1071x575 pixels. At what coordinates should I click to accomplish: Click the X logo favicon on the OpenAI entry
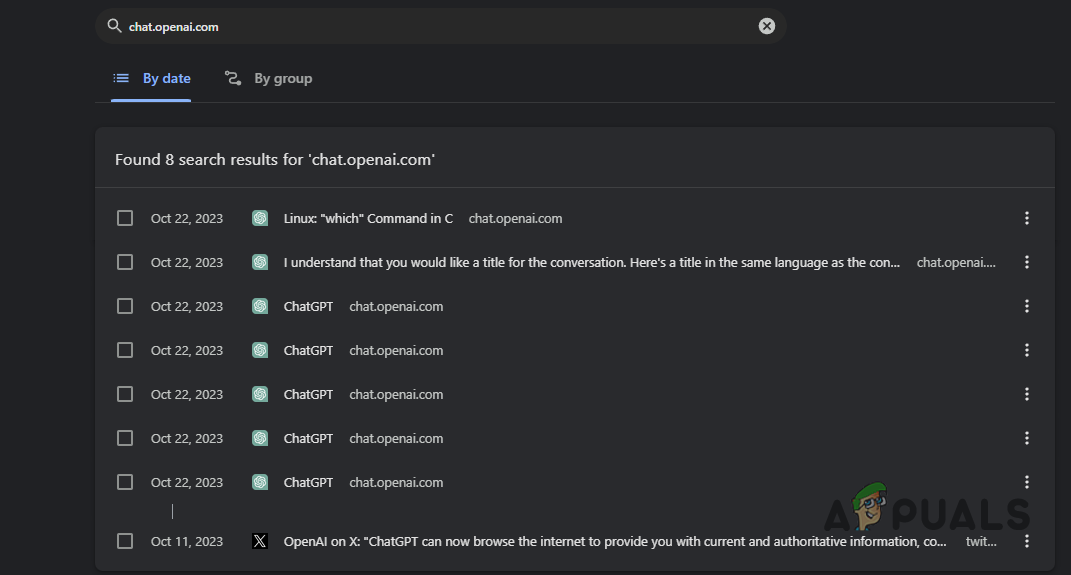click(260, 541)
